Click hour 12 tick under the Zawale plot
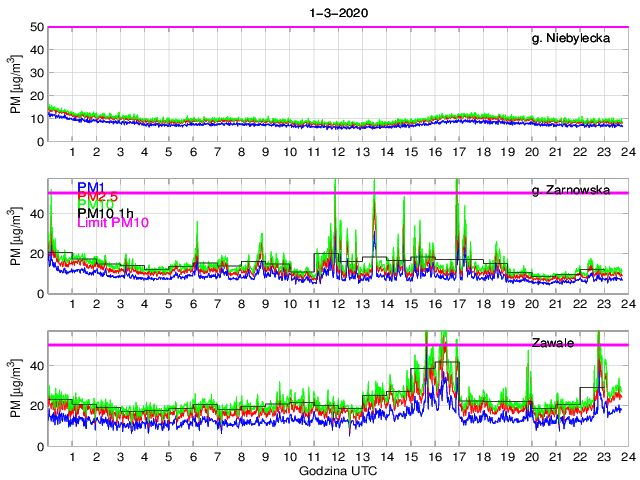 tap(337, 457)
